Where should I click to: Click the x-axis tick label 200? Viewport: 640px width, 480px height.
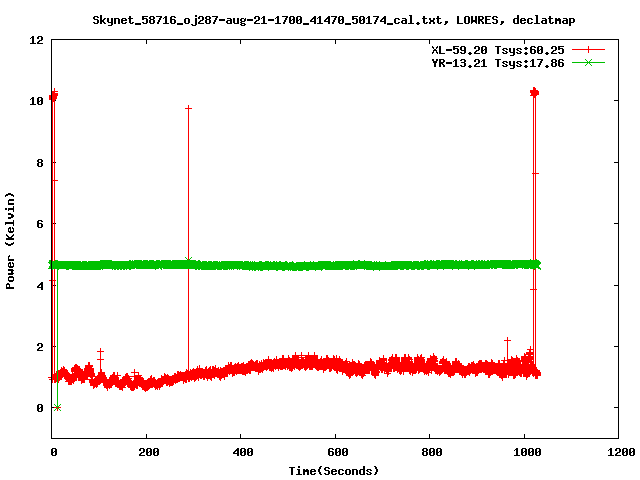[149, 452]
